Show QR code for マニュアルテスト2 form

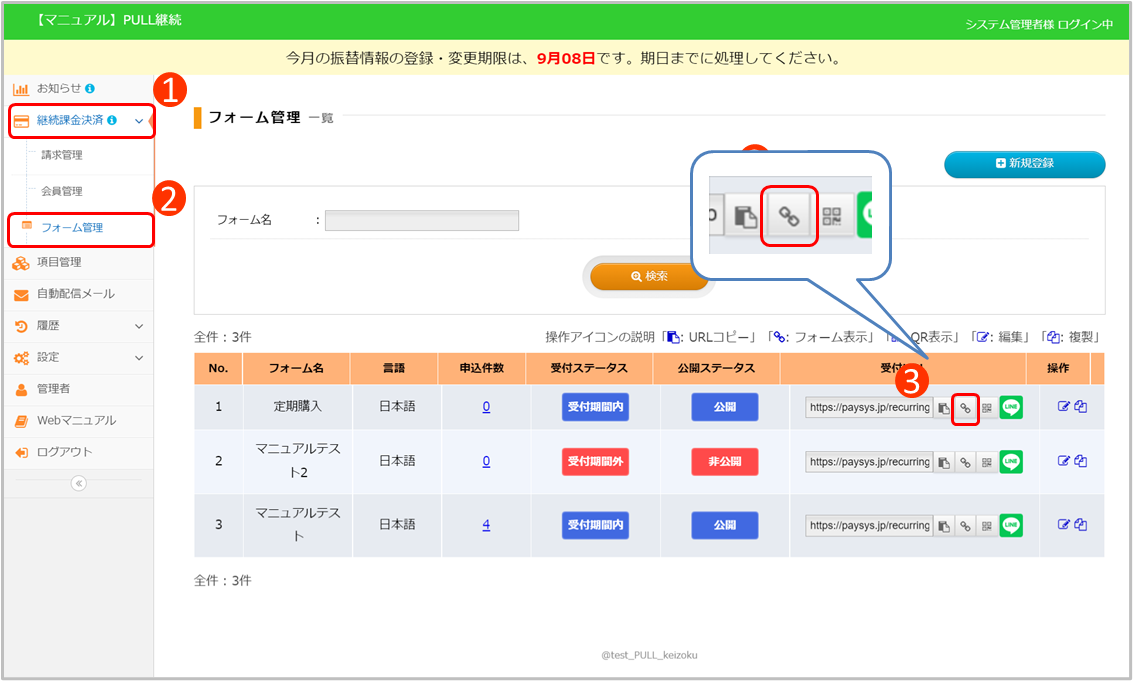[986, 462]
